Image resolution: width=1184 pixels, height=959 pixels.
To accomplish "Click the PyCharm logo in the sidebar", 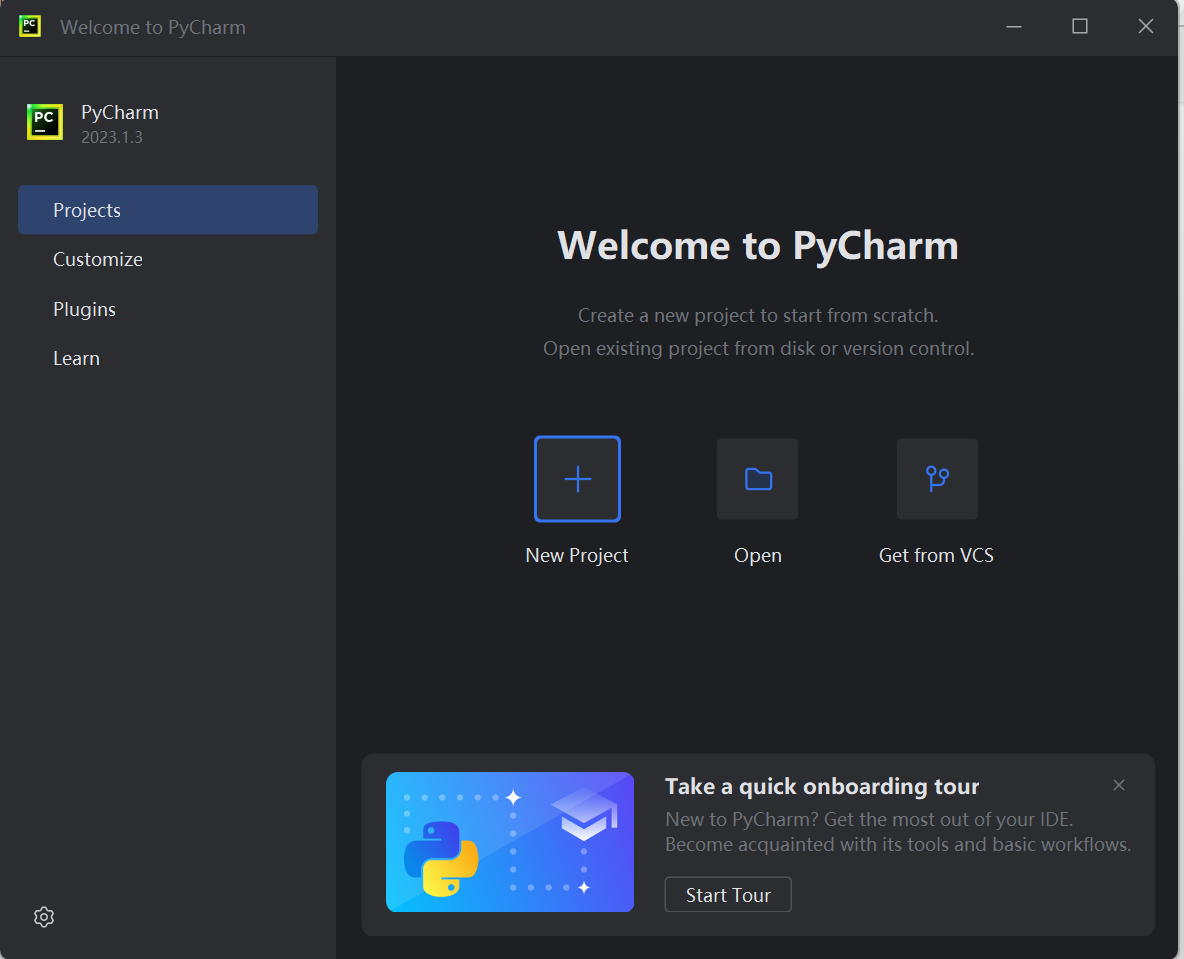I will tap(45, 122).
